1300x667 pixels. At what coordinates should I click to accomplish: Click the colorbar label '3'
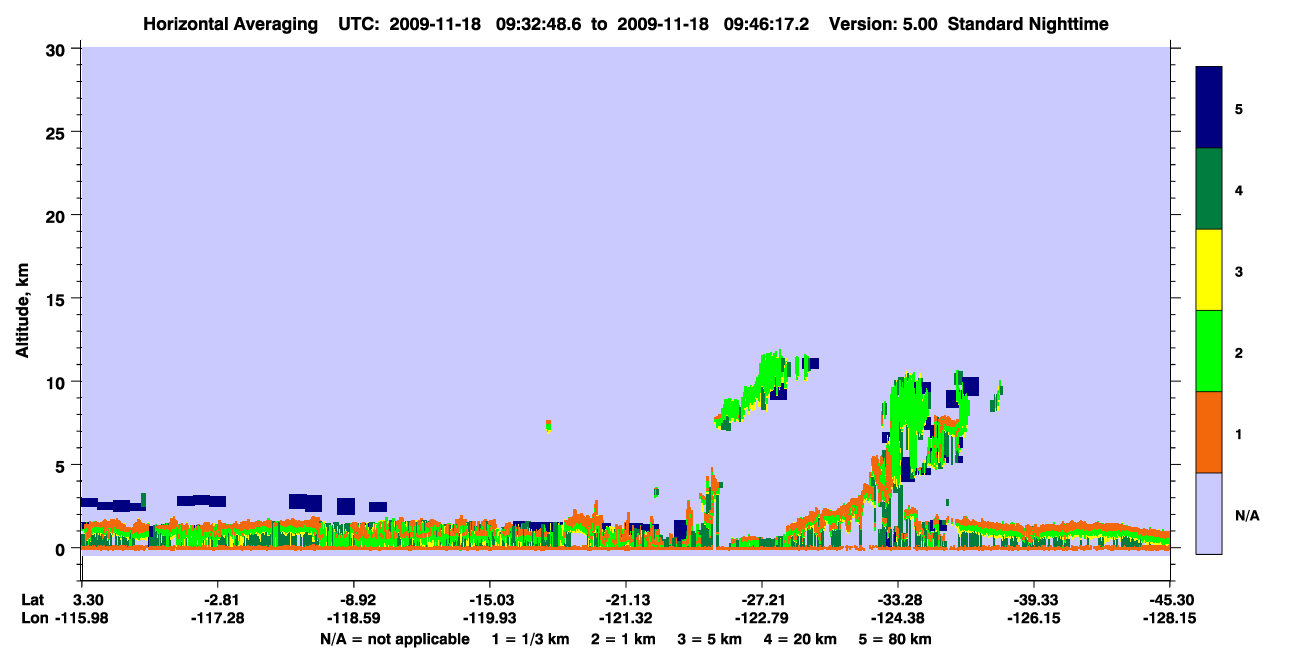[x=1239, y=271]
